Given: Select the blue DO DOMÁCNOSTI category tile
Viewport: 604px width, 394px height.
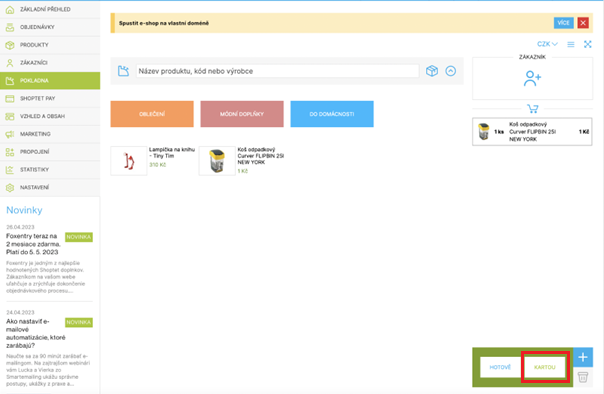Looking at the screenshot, I should (332, 114).
